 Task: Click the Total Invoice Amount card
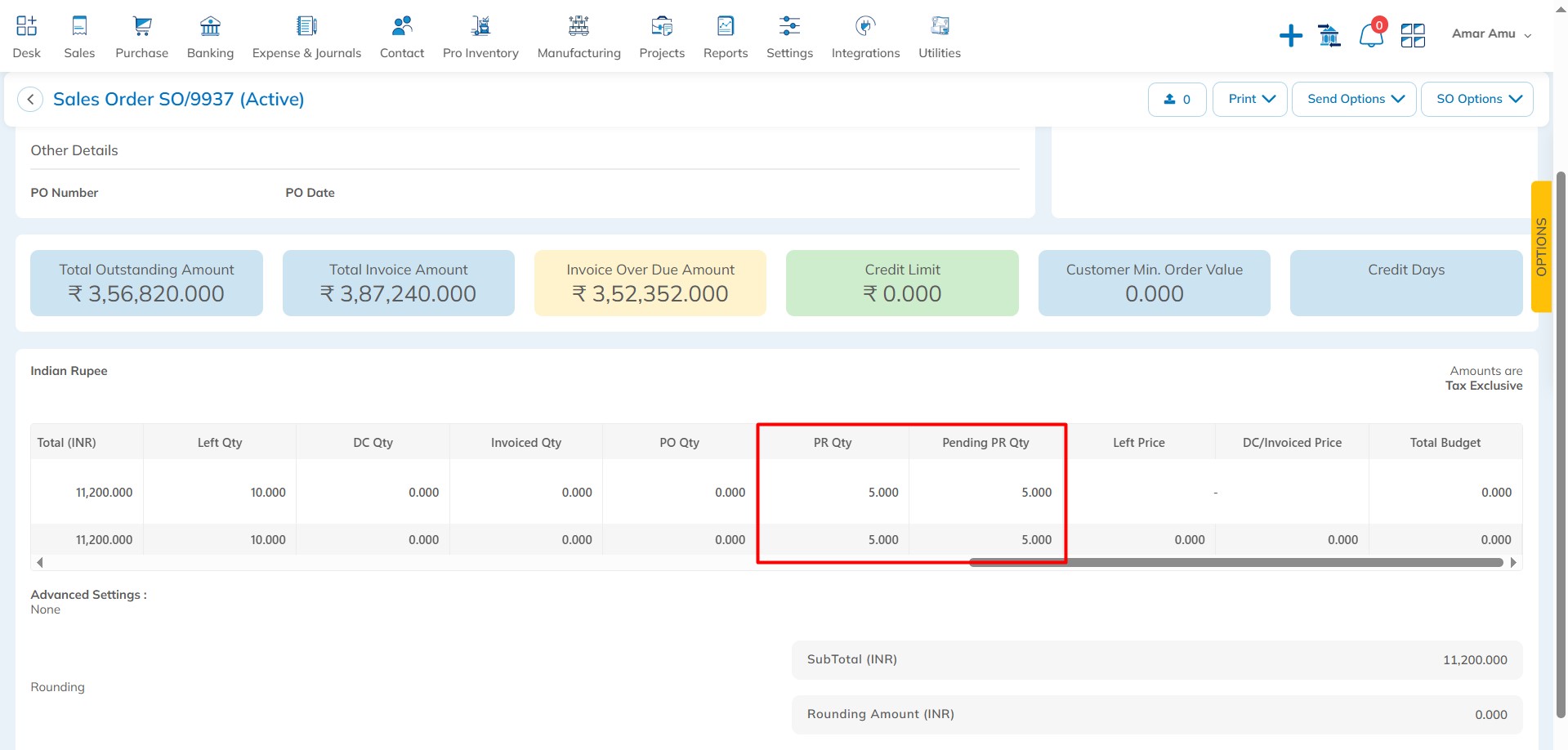[x=399, y=283]
